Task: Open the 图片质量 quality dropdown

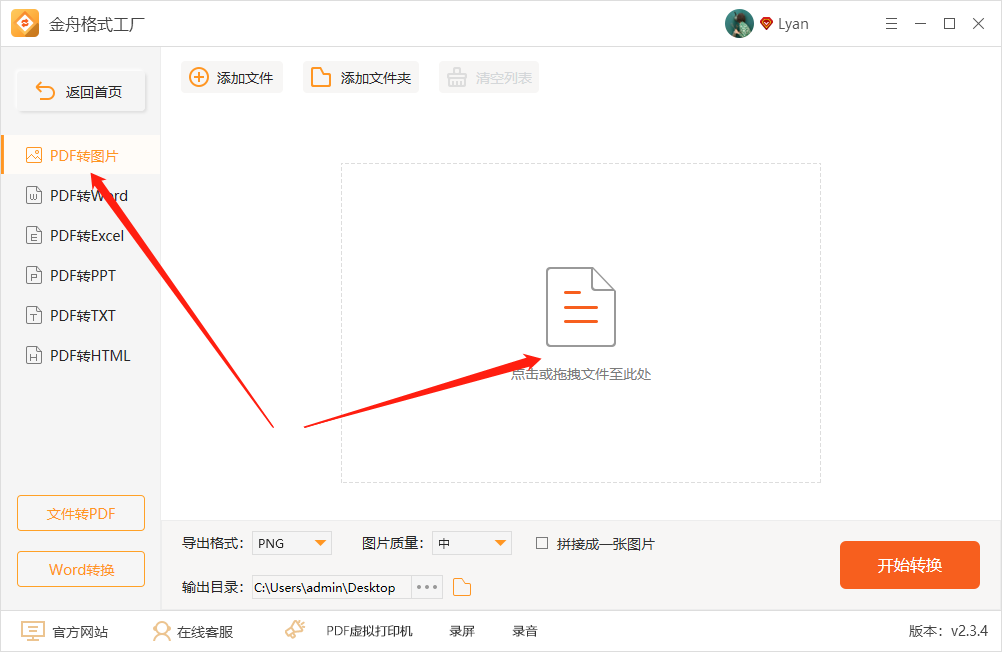Action: tap(471, 543)
